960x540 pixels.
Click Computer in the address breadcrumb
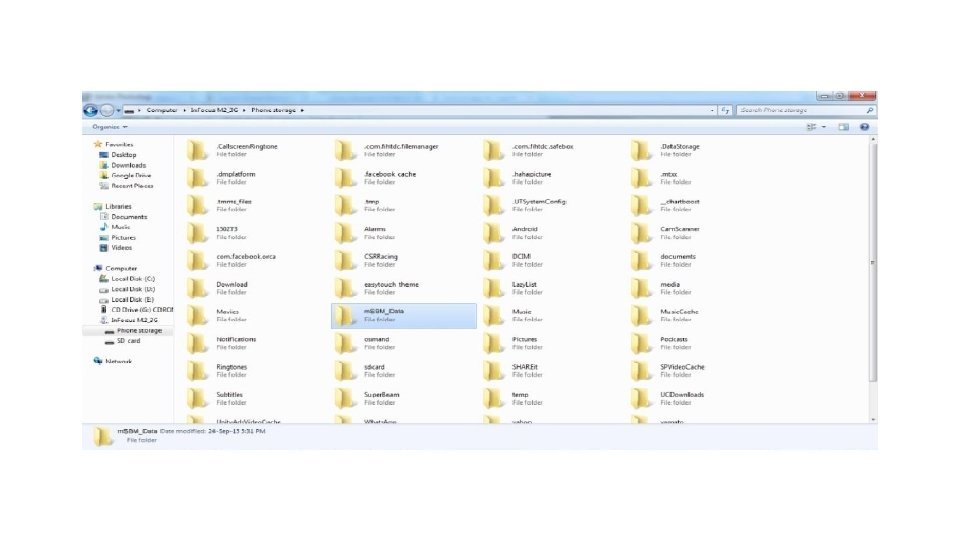tap(162, 110)
